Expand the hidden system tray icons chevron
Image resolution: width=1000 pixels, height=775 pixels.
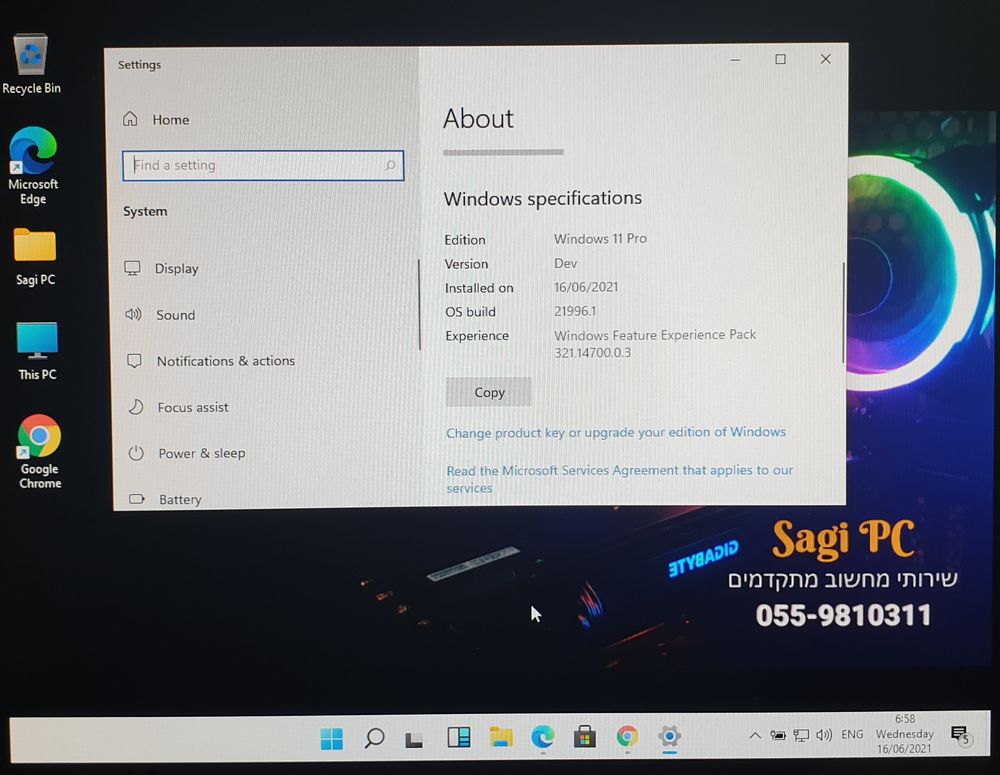[754, 736]
